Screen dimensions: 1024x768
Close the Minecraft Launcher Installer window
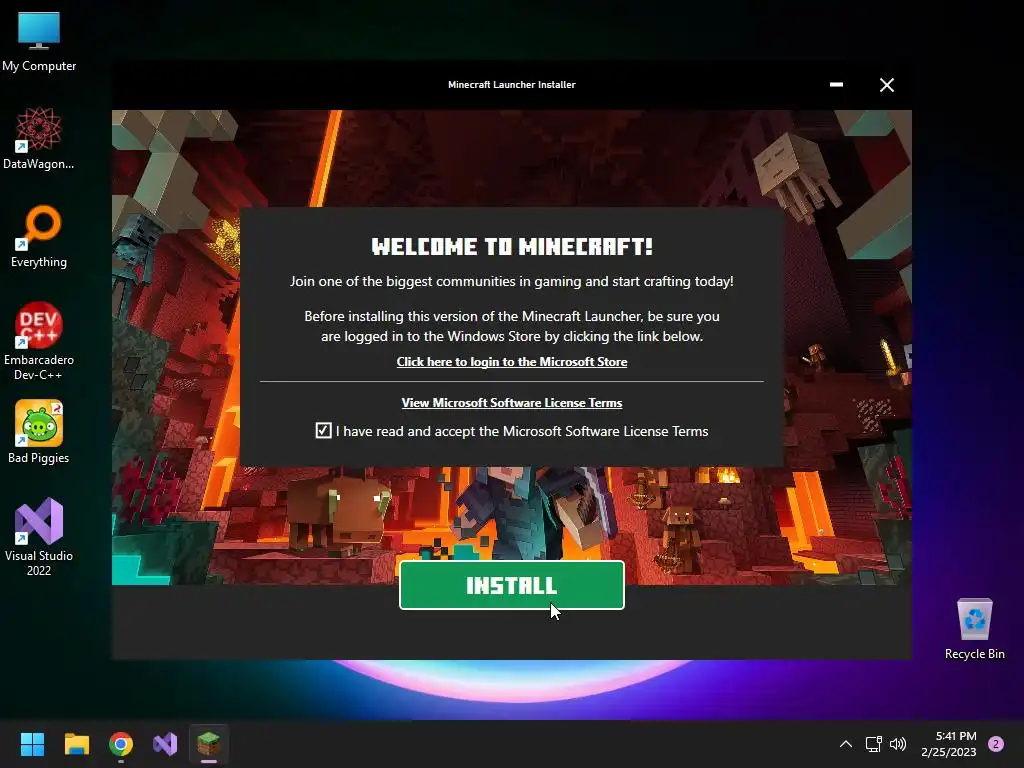tap(886, 85)
